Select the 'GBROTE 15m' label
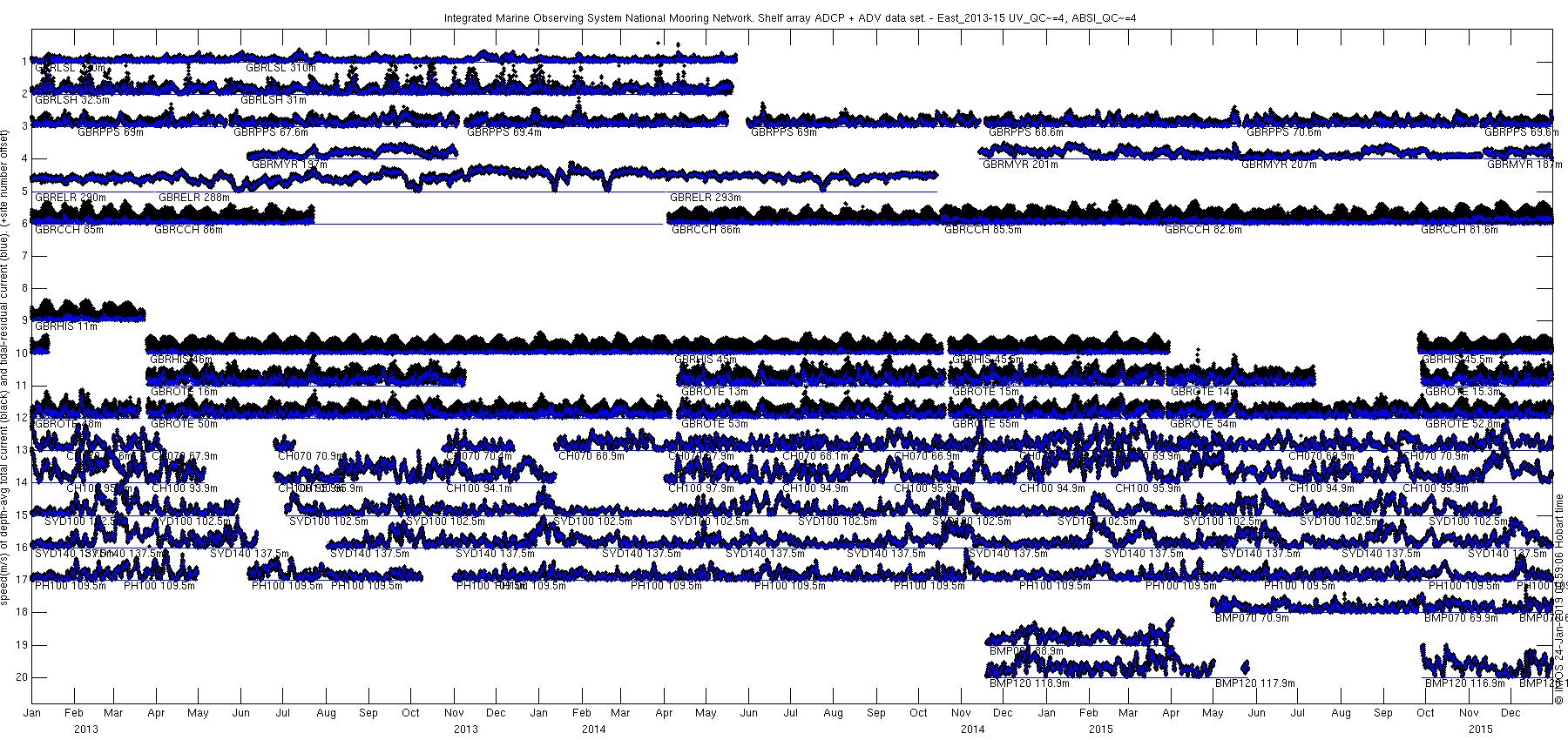 click(x=985, y=392)
